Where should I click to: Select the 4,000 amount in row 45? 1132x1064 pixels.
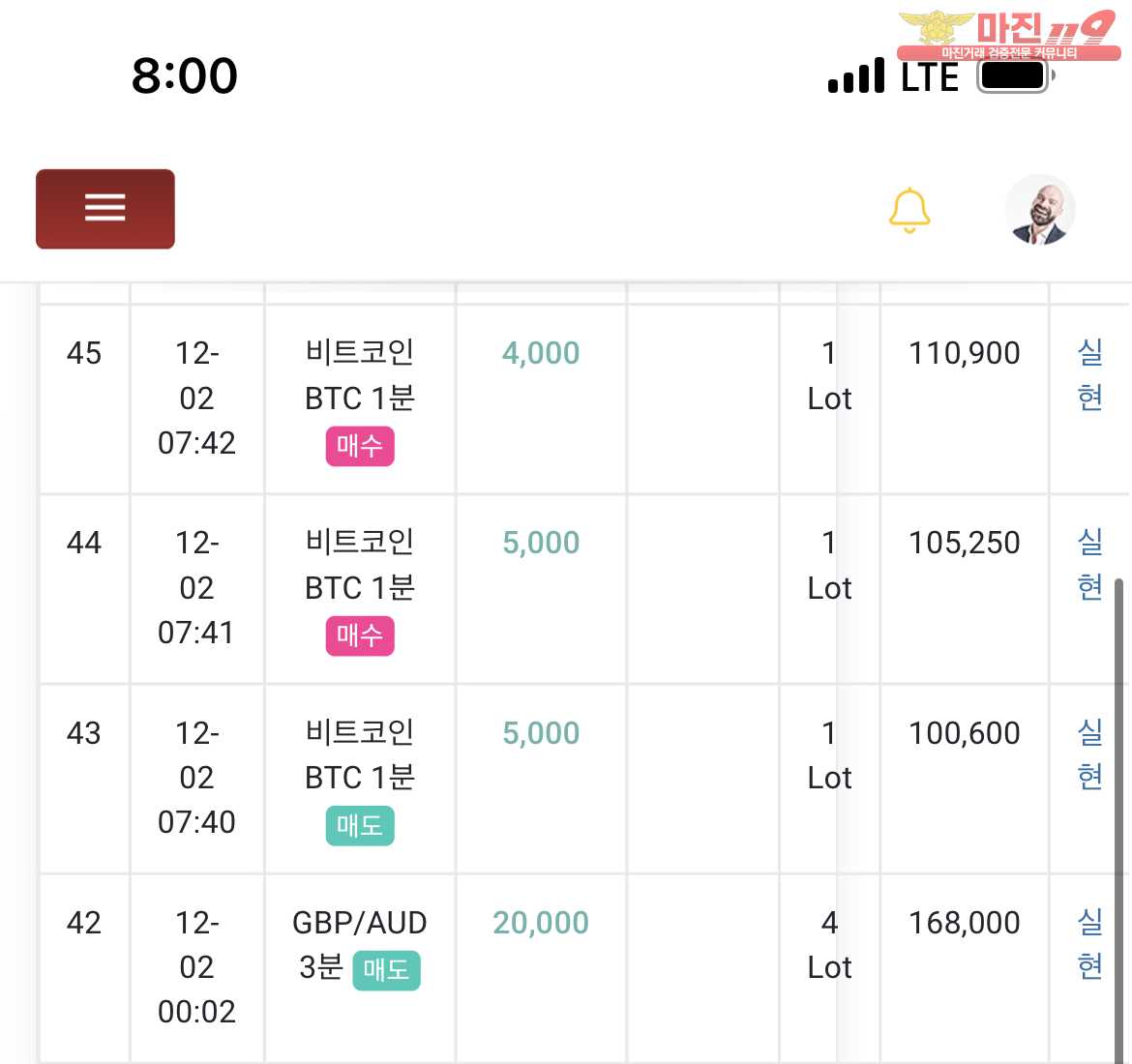point(541,354)
